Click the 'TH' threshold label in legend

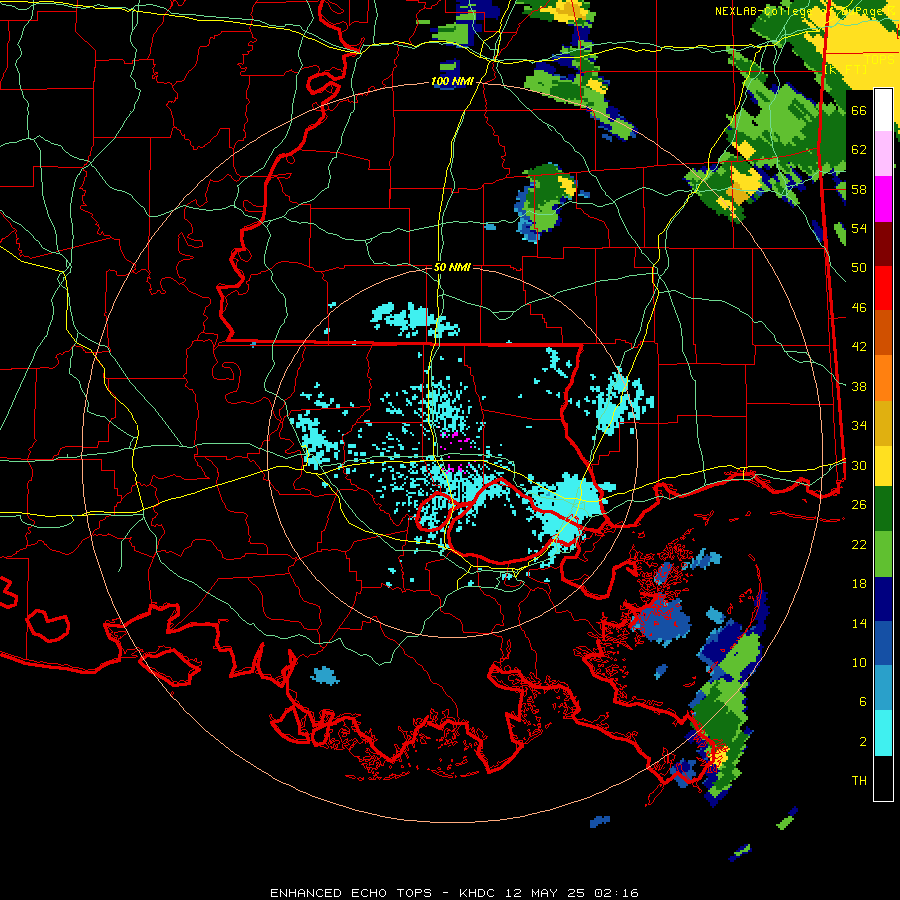coord(859,781)
